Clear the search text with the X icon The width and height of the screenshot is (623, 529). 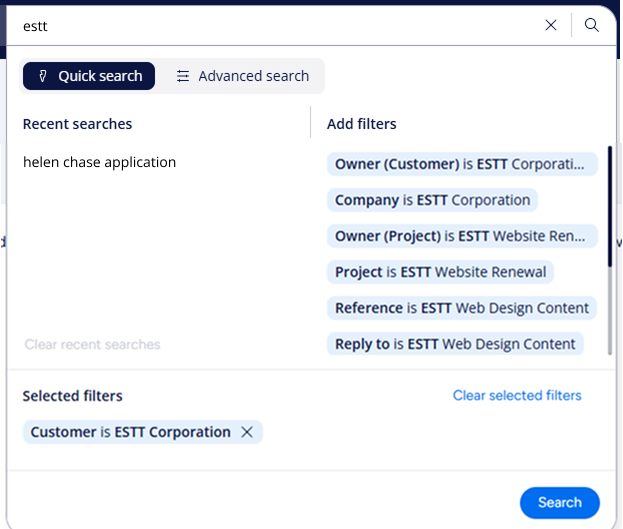(x=551, y=26)
